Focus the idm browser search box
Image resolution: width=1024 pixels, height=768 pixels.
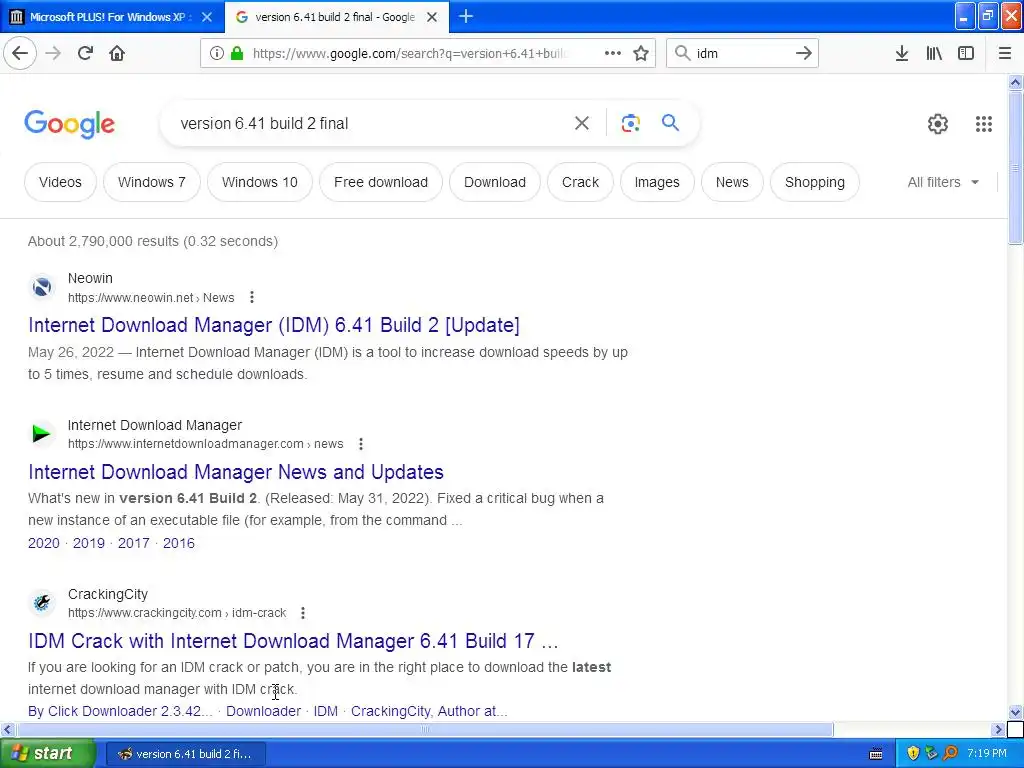[x=741, y=53]
